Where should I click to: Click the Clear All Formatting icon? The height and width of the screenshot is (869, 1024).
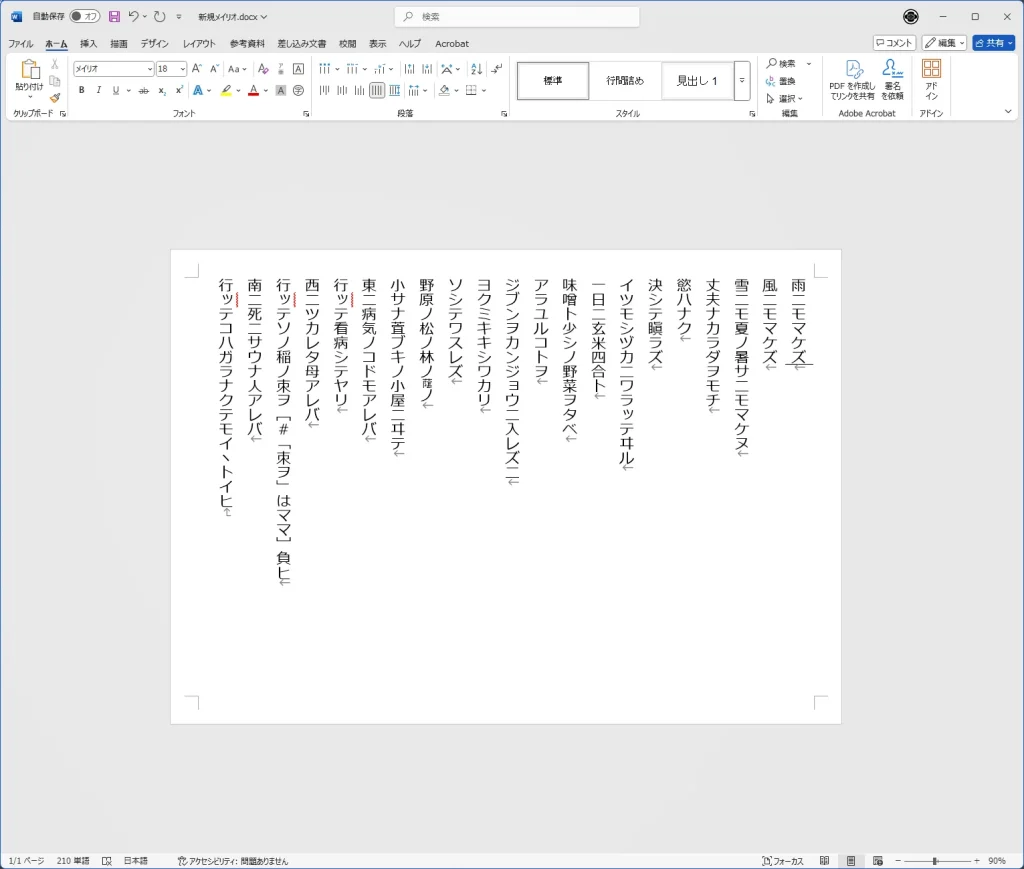263,69
